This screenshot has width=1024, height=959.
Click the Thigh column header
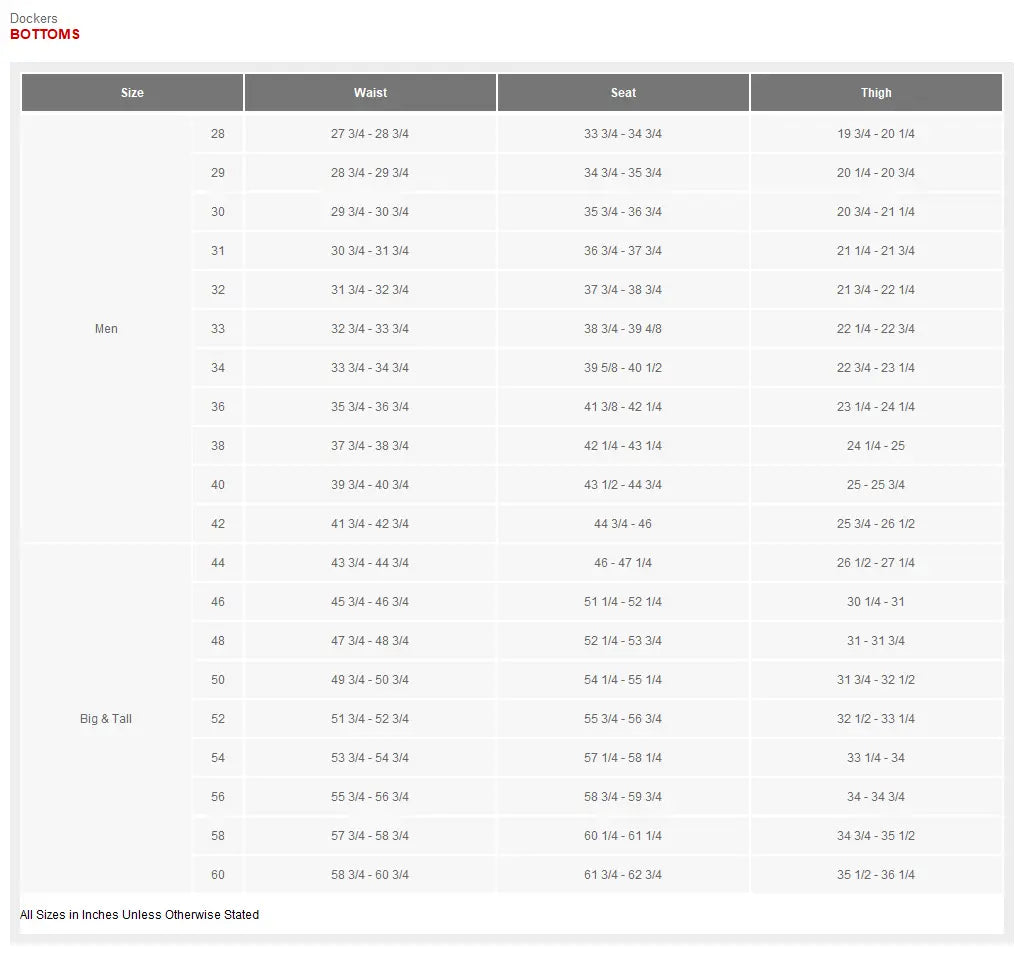point(876,93)
